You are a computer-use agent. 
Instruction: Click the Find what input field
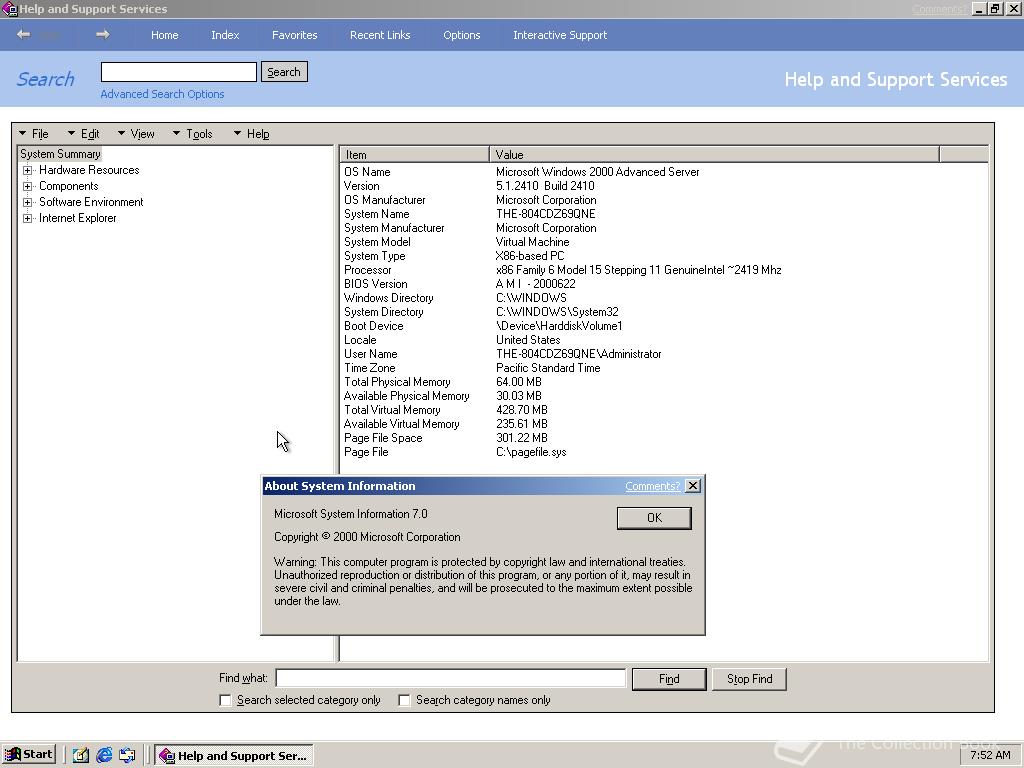click(451, 679)
